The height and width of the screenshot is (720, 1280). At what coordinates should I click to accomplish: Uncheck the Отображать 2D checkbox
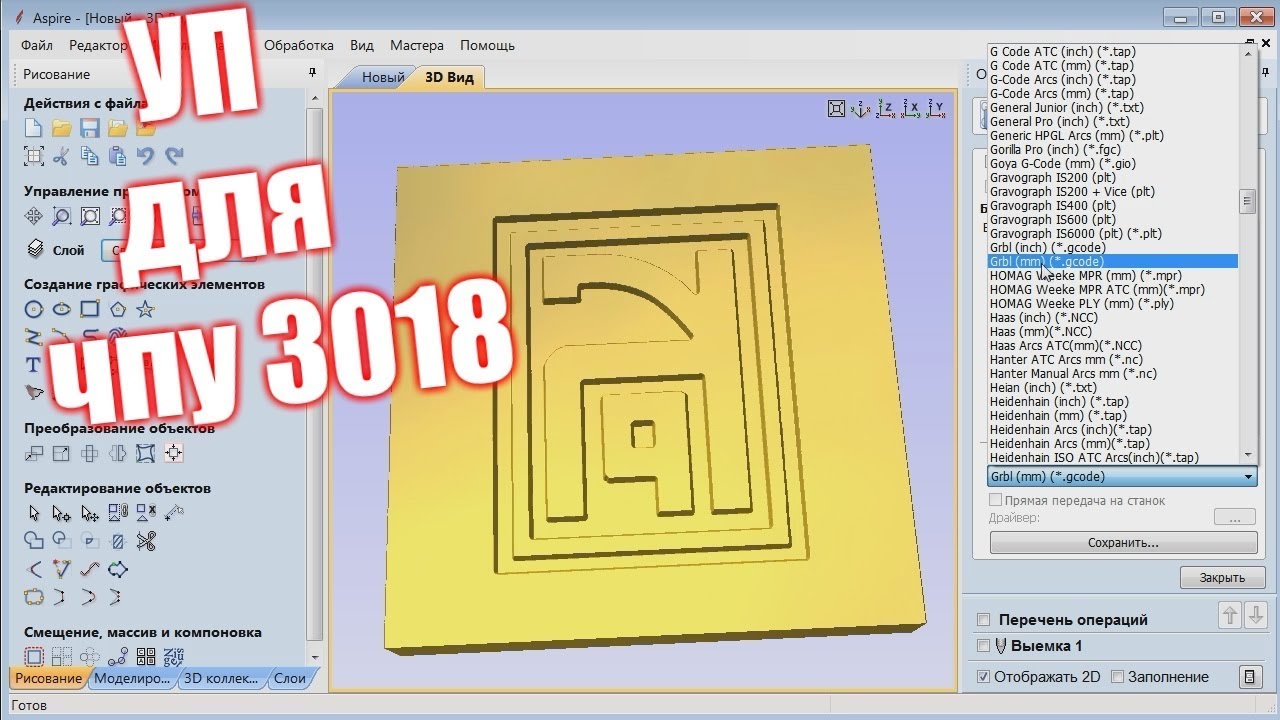[x=983, y=677]
